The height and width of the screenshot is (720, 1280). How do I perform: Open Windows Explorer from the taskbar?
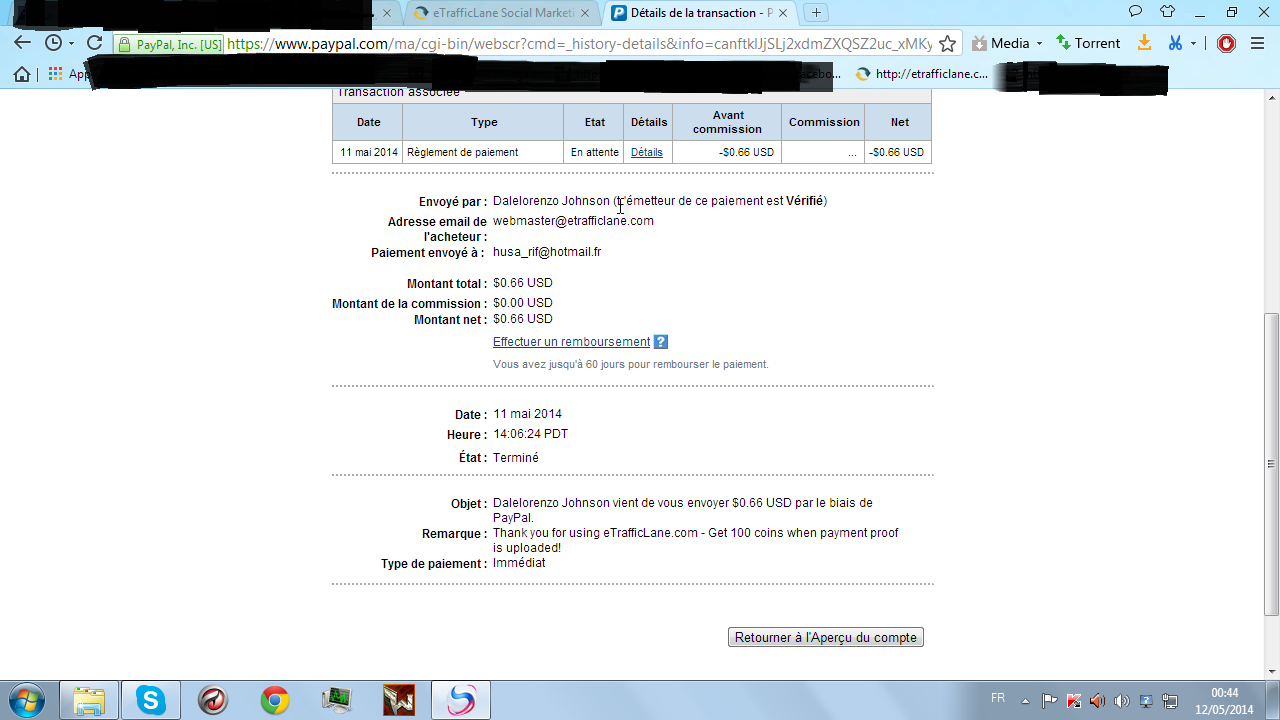tap(89, 700)
